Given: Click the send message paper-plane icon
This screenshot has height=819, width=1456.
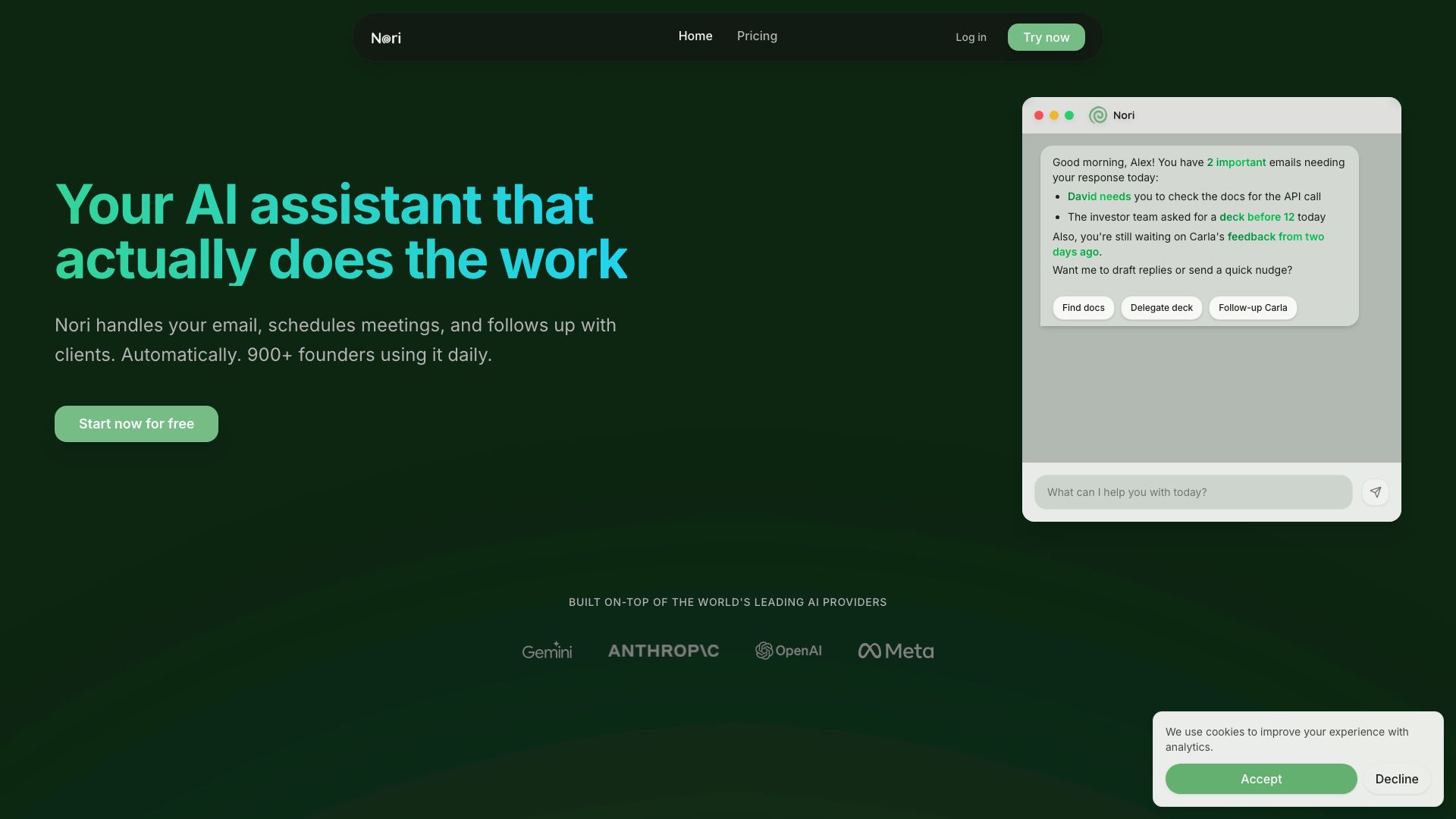Looking at the screenshot, I should [1375, 491].
